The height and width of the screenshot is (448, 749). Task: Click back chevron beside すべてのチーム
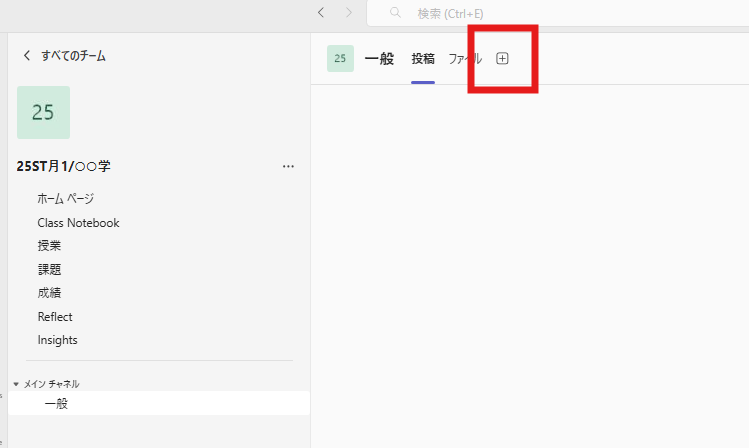pos(27,55)
